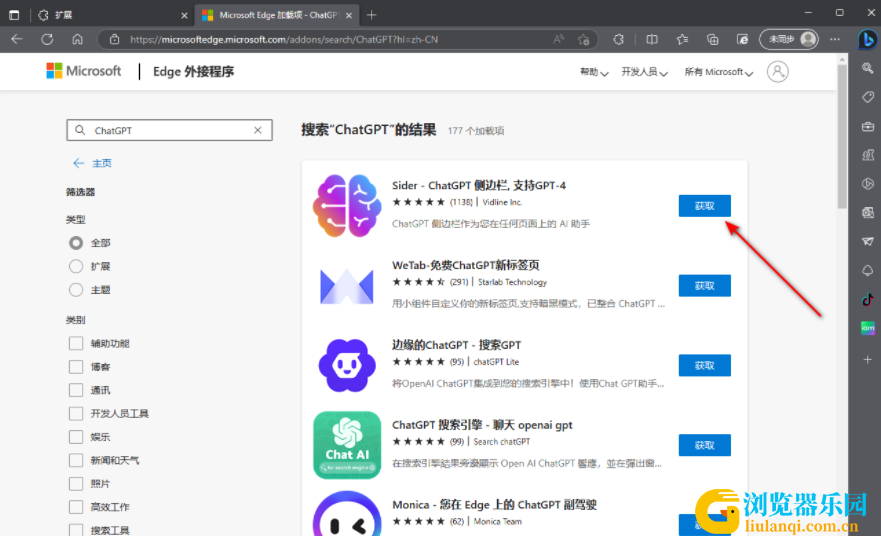Image resolution: width=881 pixels, height=536 pixels.
Task: Open the Sider brain logo thumbnail
Action: (x=347, y=206)
